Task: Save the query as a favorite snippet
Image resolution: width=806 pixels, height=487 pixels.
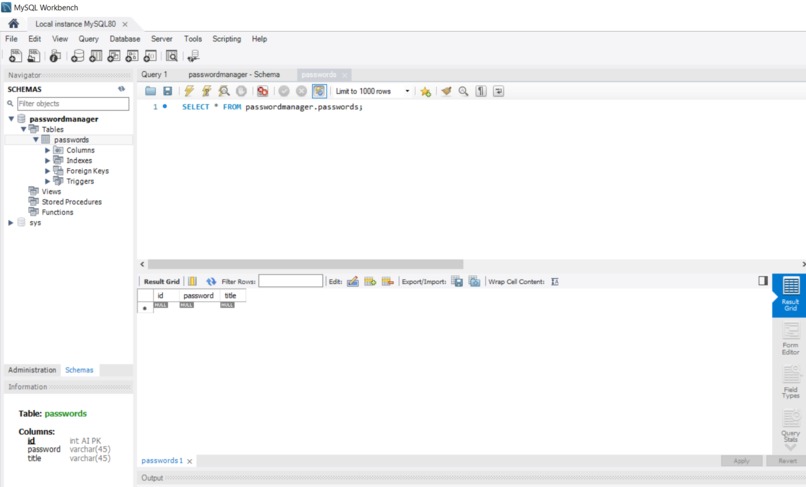Action: point(425,92)
